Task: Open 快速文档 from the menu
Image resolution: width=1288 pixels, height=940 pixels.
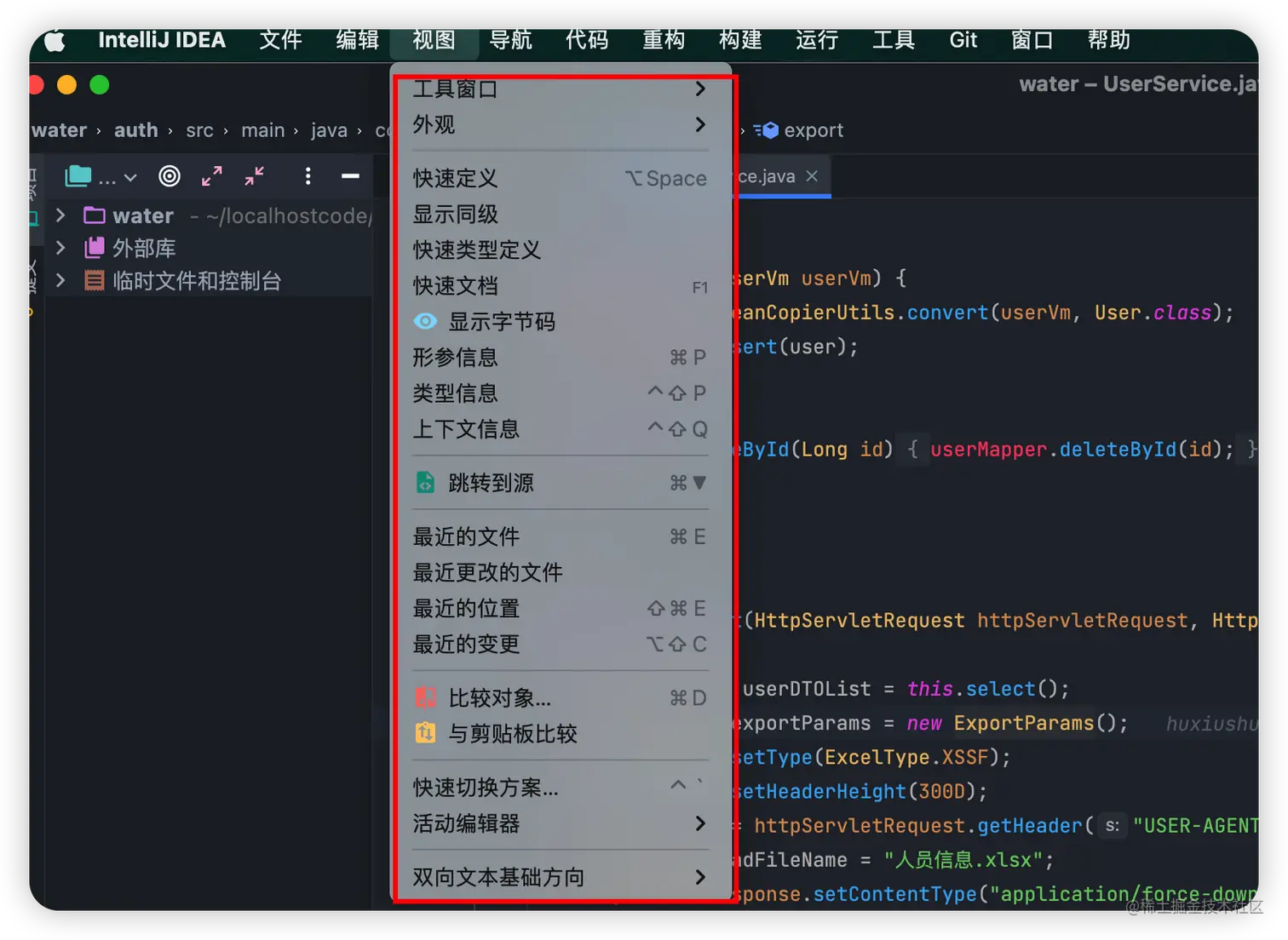Action: pyautogui.click(x=561, y=286)
